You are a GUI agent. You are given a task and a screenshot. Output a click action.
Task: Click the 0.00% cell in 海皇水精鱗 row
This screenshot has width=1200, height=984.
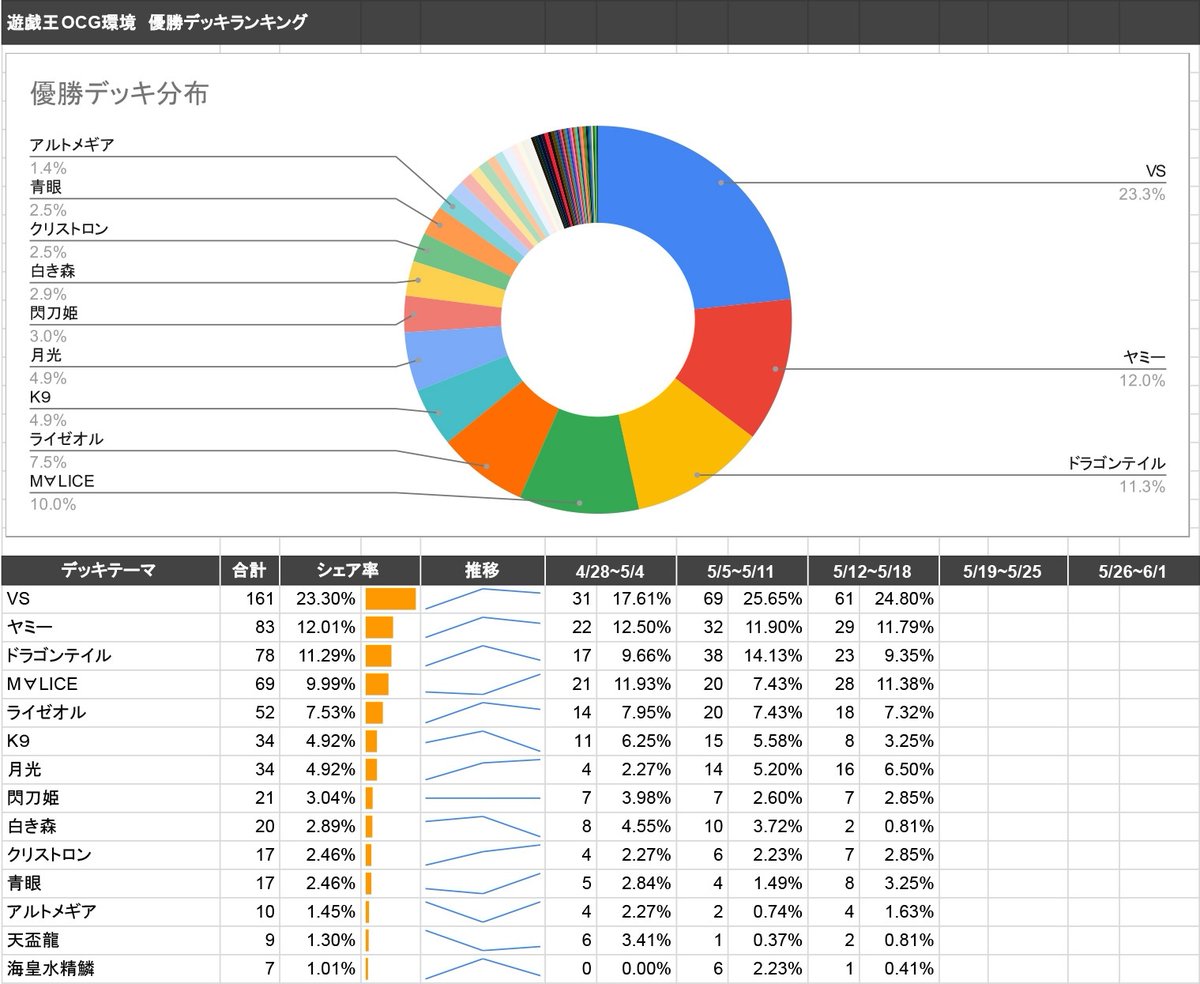(637, 969)
